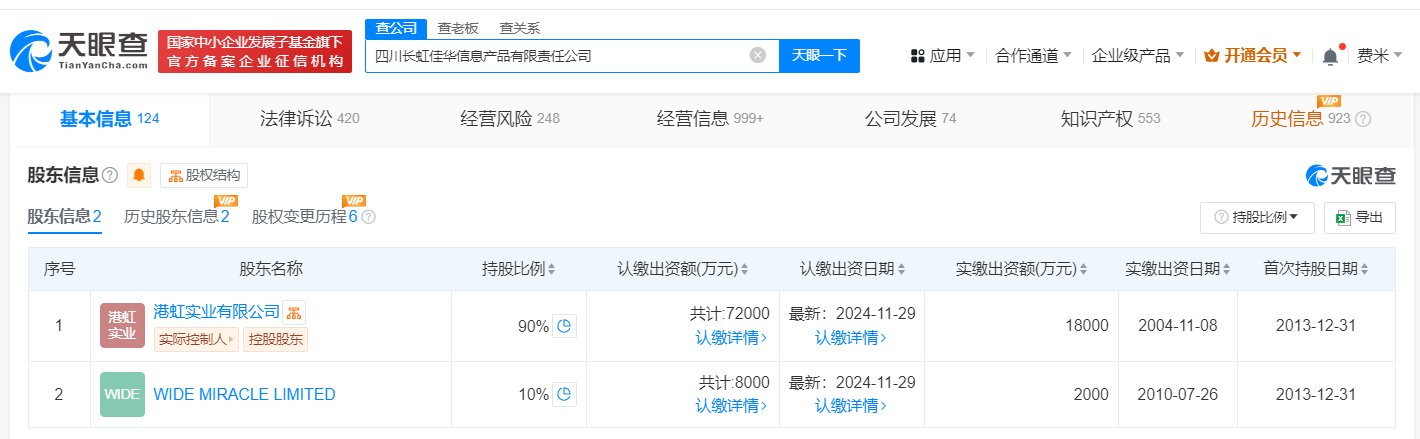Screen dimensions: 1420x439
Task: Open pie chart icon for 90% shareholding
Action: (565, 326)
